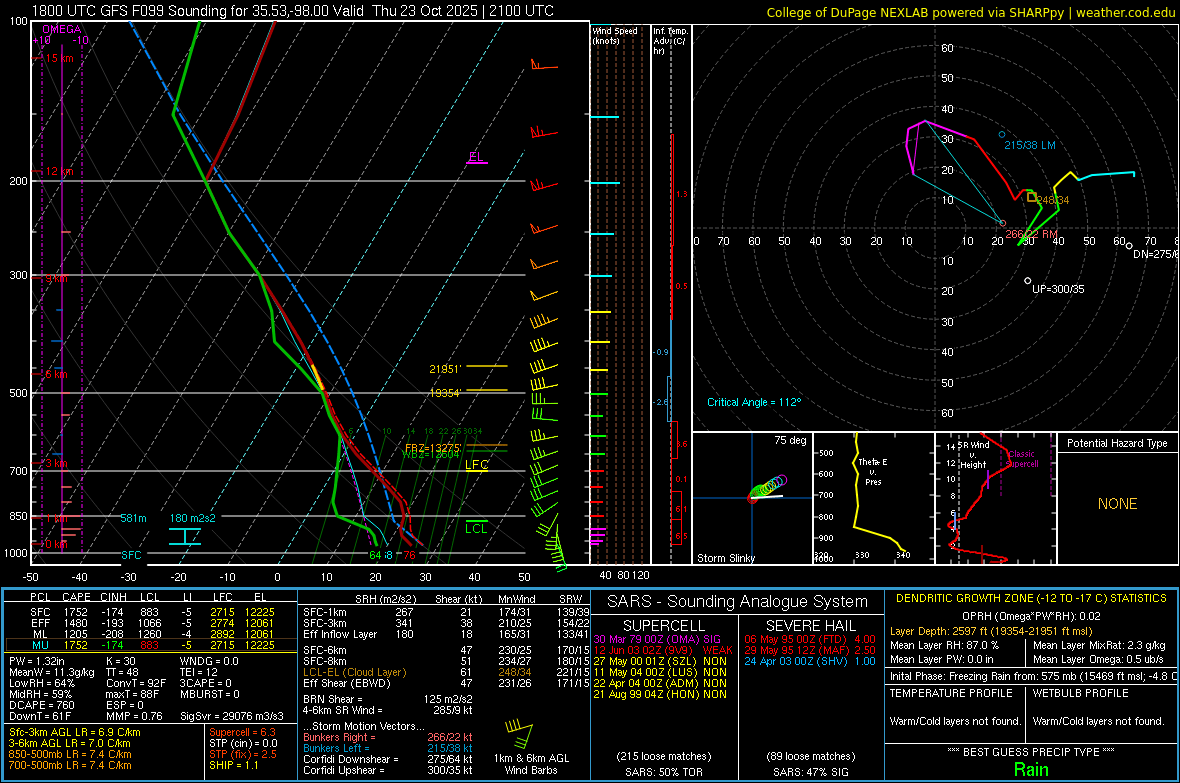Image resolution: width=1180 pixels, height=783 pixels.
Task: Click the ConvT = 92F value
Action: (136, 684)
